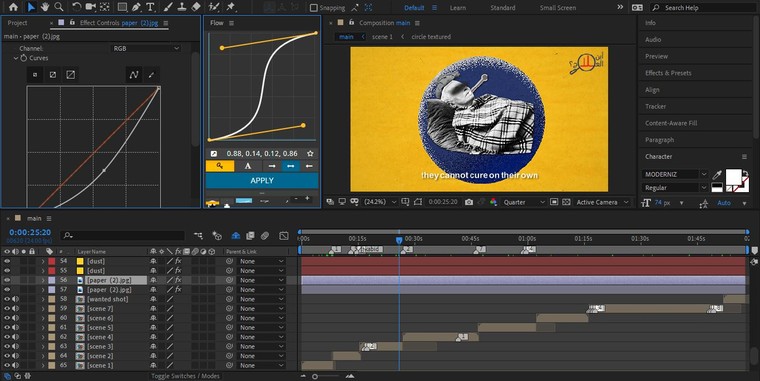Switch to the Standard workspace
760x381 pixels.
point(503,8)
